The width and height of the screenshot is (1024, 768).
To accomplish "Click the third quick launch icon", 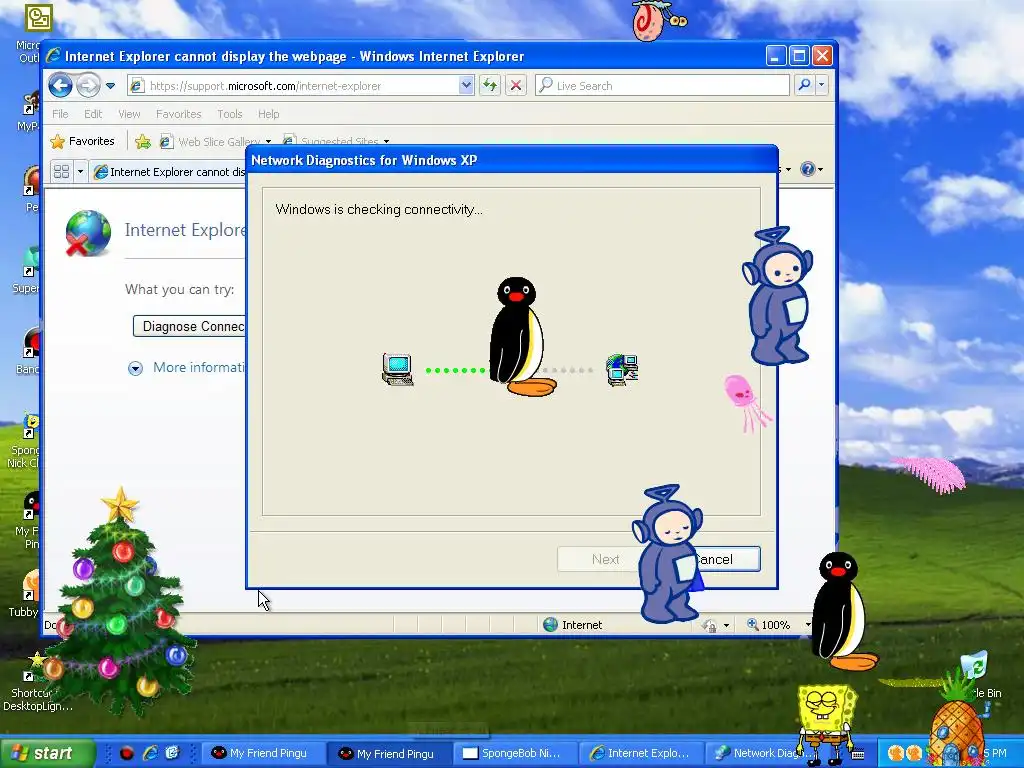I will pos(172,753).
